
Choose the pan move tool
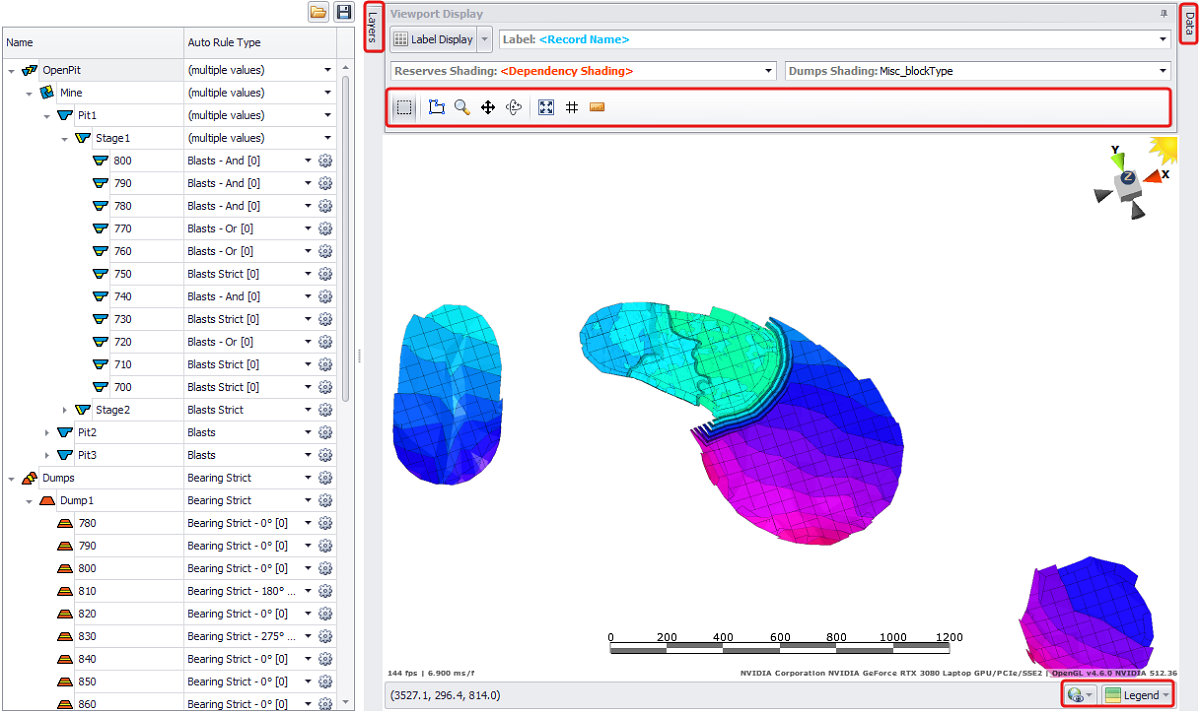(488, 107)
